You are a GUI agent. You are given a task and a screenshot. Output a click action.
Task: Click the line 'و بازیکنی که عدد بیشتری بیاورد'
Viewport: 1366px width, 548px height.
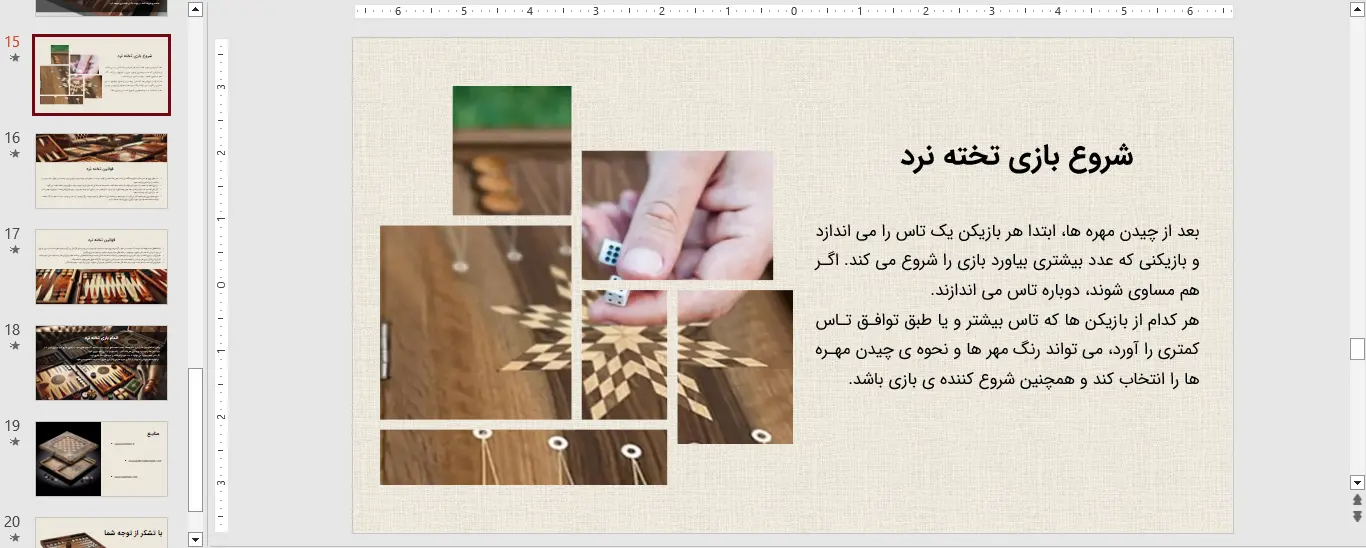[1008, 262]
